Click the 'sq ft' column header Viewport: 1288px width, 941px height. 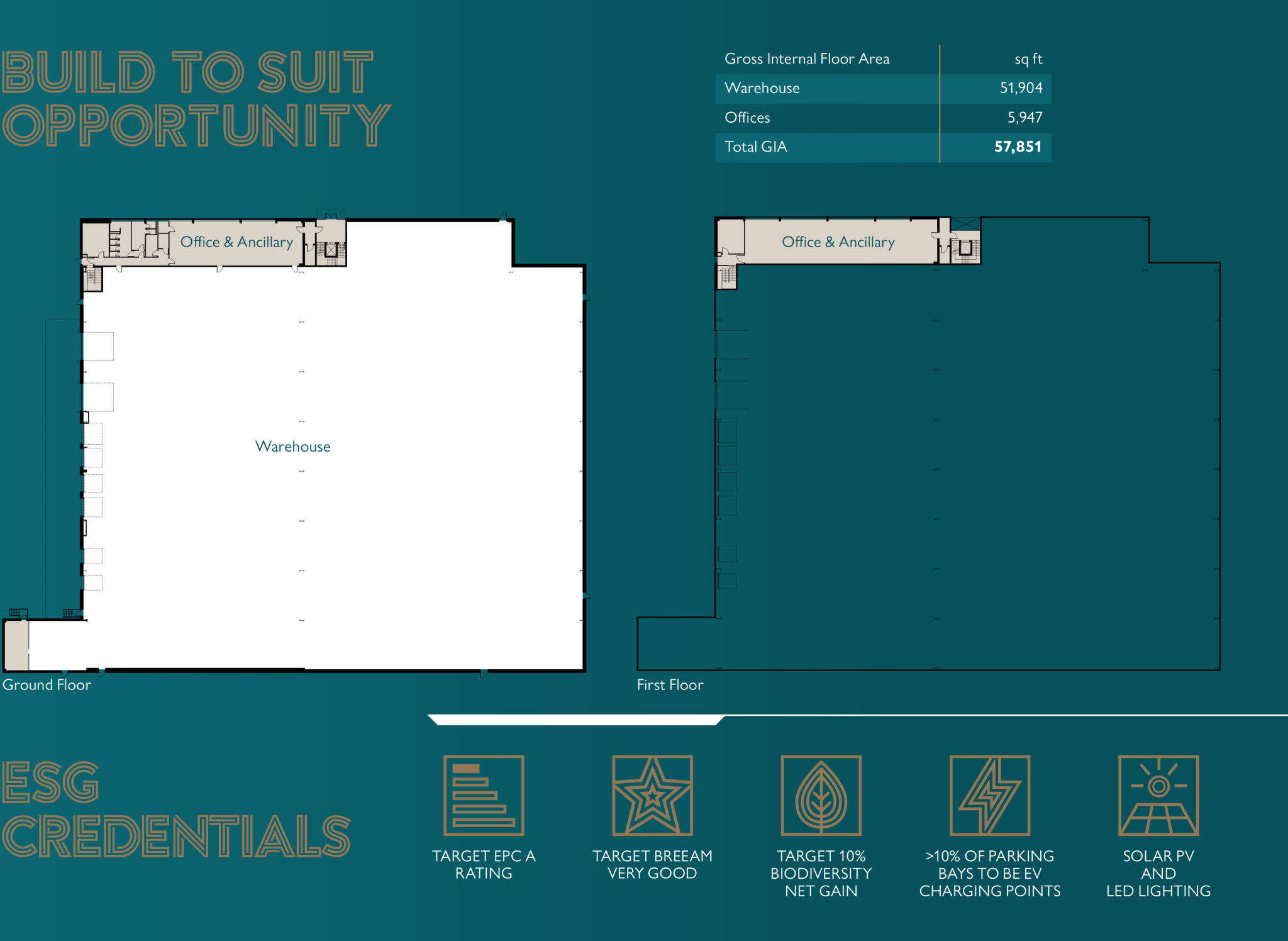click(1028, 59)
